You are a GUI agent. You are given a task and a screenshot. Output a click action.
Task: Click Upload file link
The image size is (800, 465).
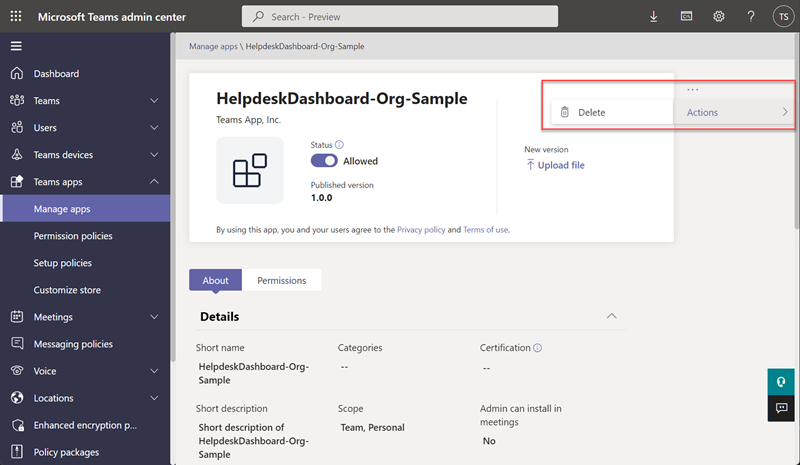coord(556,165)
